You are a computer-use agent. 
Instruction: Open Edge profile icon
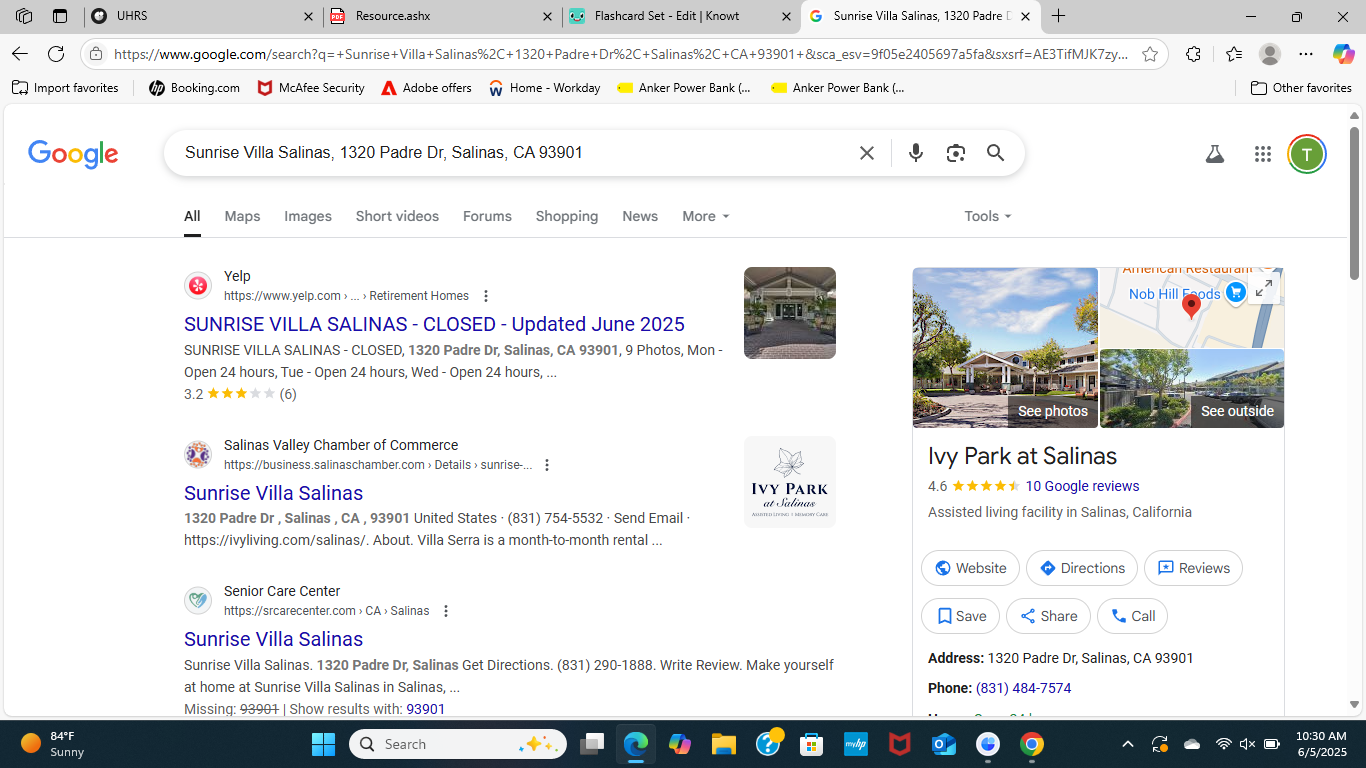coord(1270,54)
